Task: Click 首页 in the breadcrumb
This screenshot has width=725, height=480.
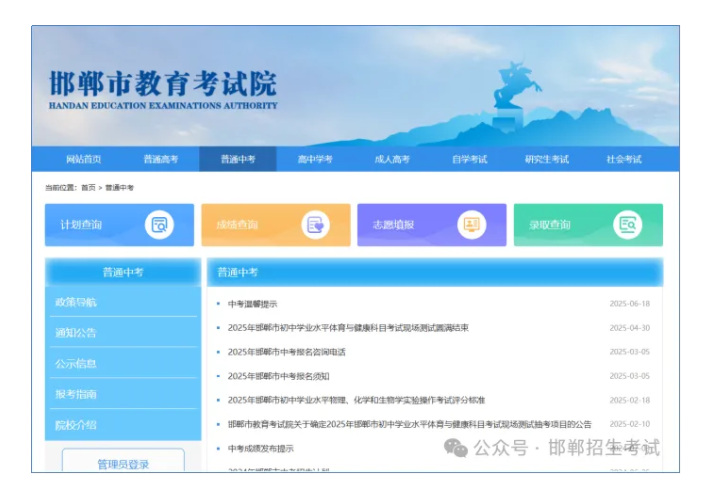Action: pos(88,188)
